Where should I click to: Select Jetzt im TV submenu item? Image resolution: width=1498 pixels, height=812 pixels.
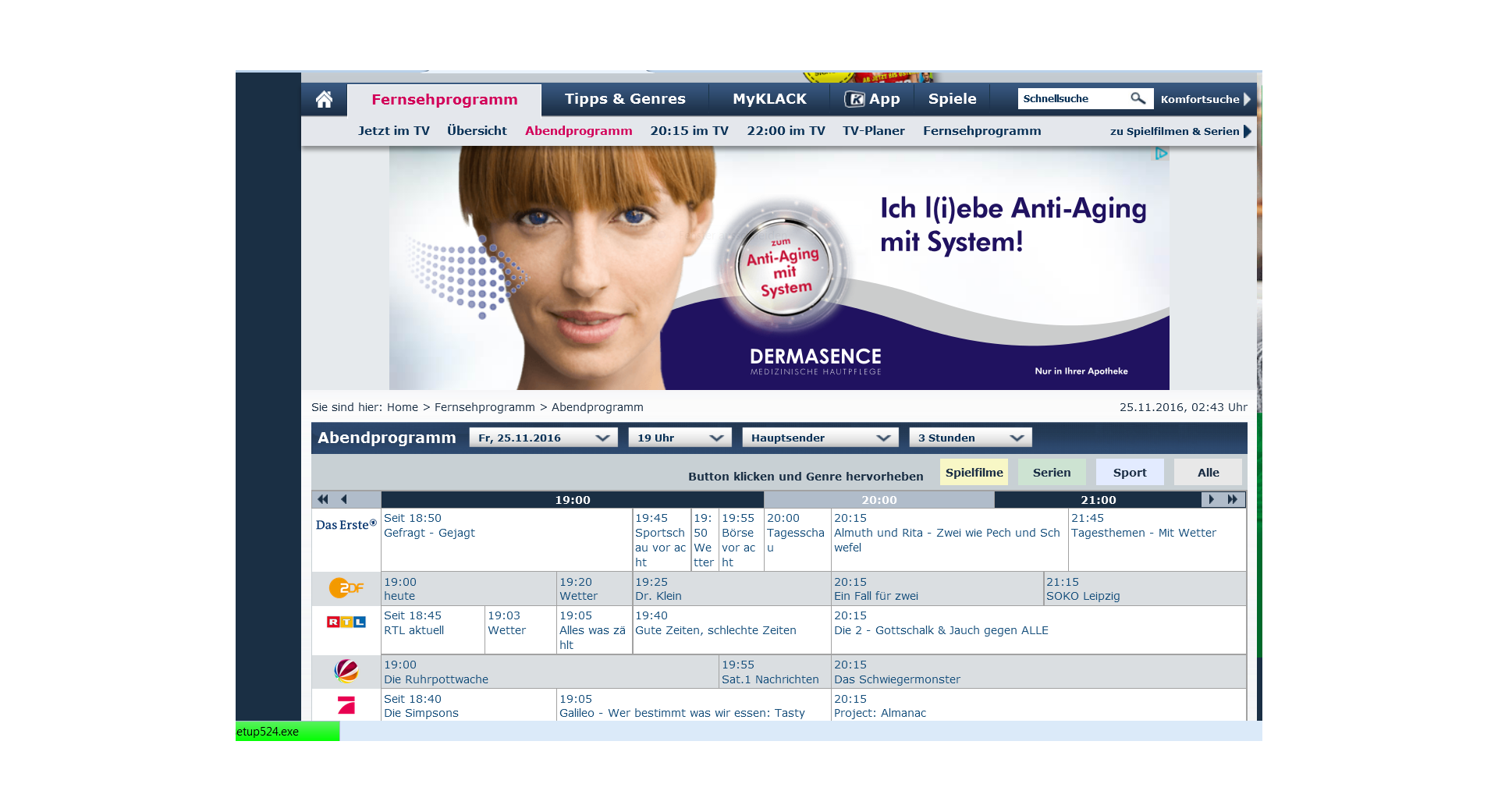tap(394, 131)
